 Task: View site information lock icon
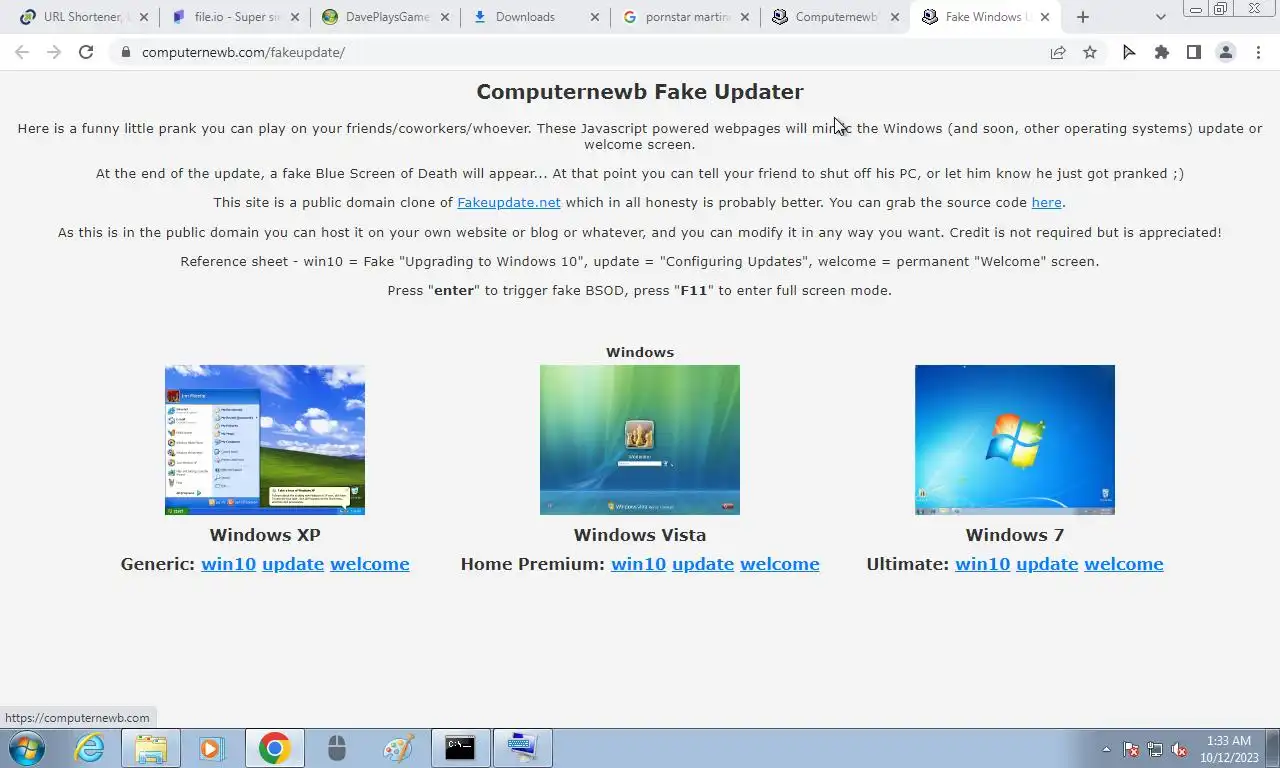(x=125, y=52)
